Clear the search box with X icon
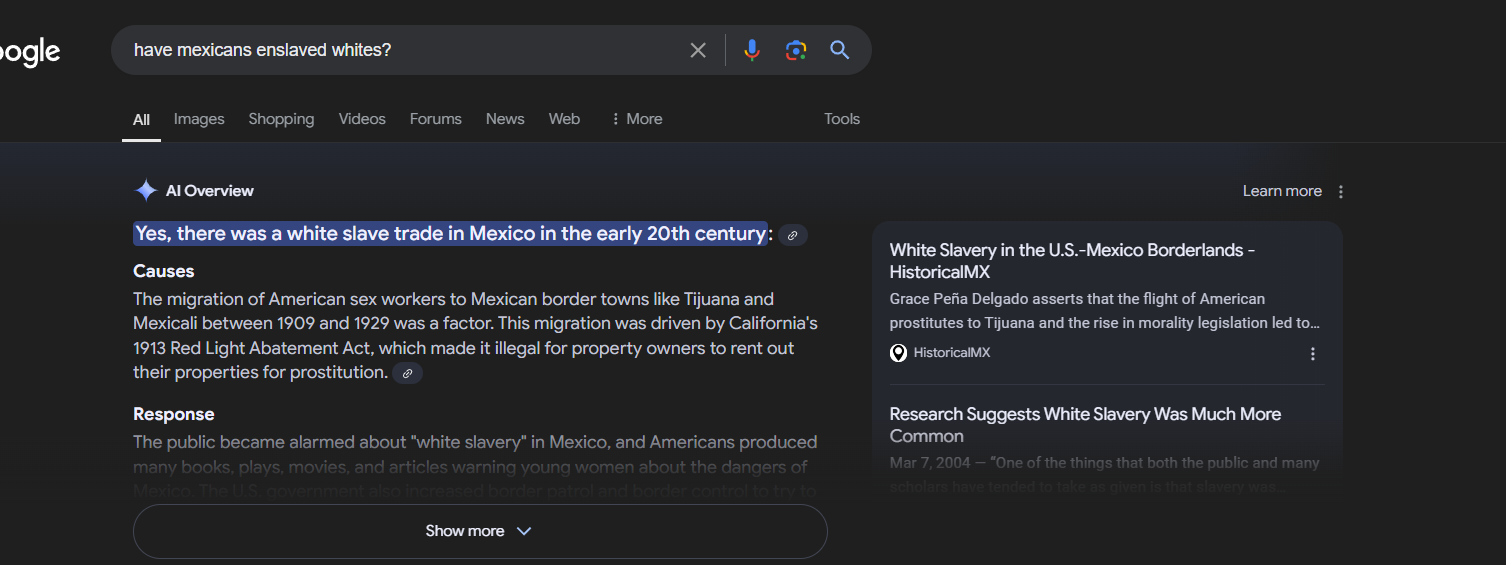This screenshot has width=1506, height=565. coord(698,50)
